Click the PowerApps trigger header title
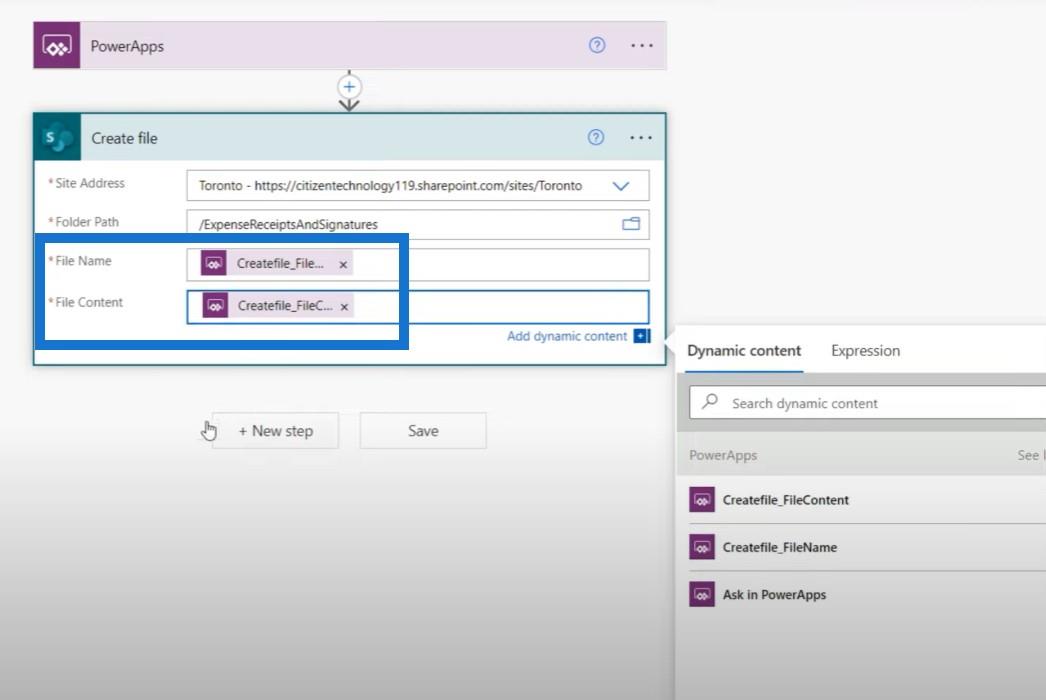The height and width of the screenshot is (700, 1046). click(127, 46)
